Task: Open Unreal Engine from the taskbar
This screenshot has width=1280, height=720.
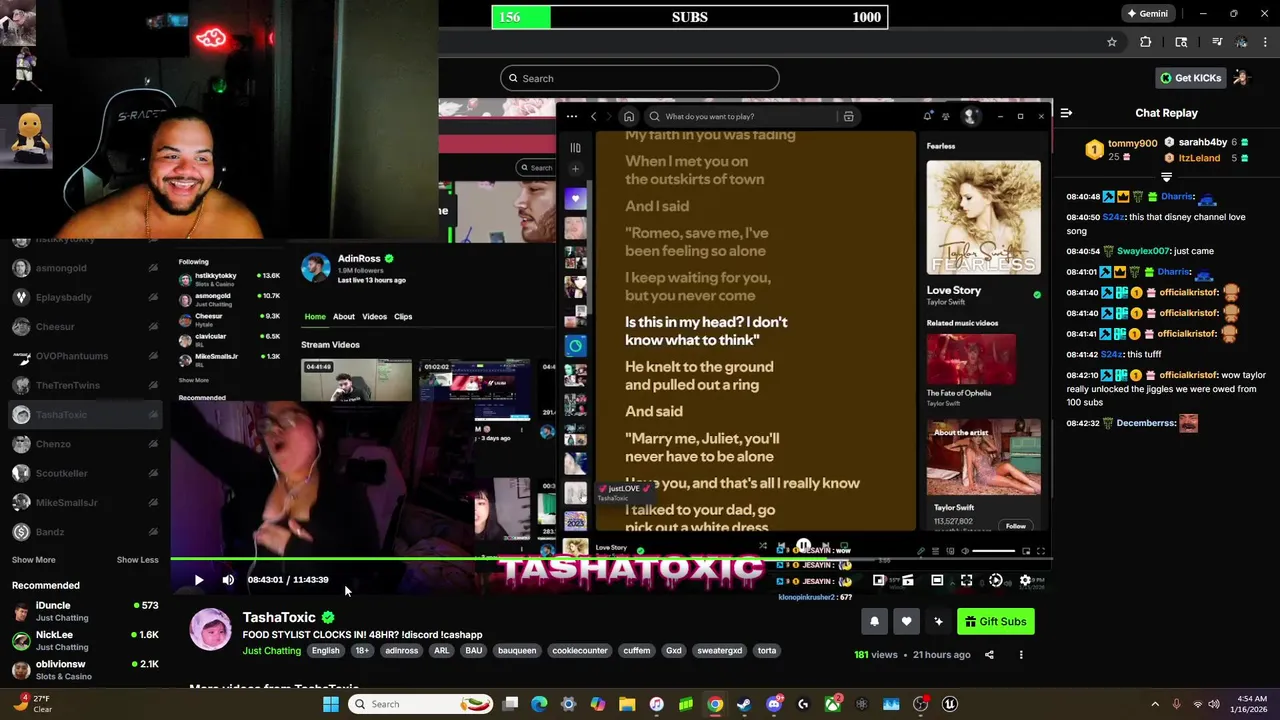Action: click(x=950, y=704)
